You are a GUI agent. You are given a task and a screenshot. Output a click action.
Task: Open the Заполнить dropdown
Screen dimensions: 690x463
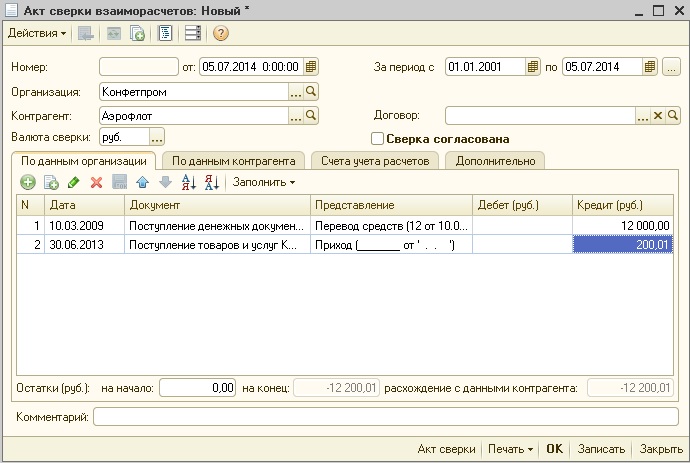(264, 182)
